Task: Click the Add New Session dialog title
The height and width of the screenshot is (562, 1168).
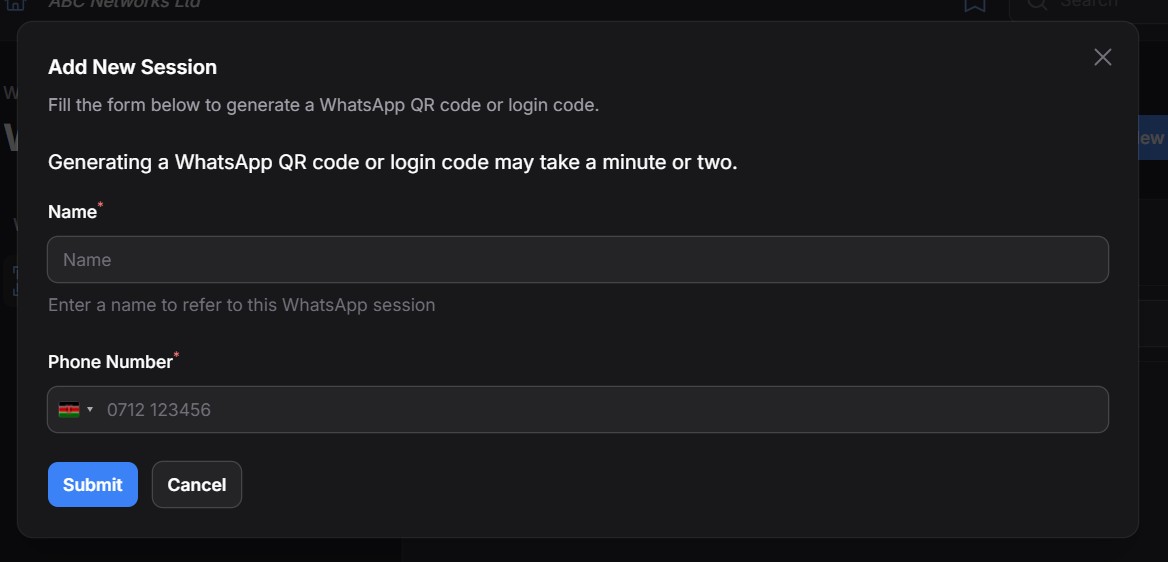Action: pos(133,67)
